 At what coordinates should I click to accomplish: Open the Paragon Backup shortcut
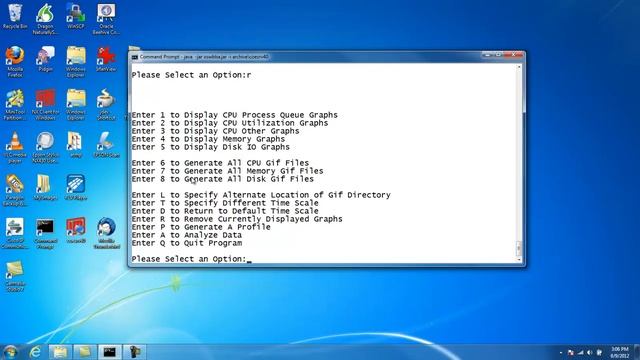click(15, 191)
